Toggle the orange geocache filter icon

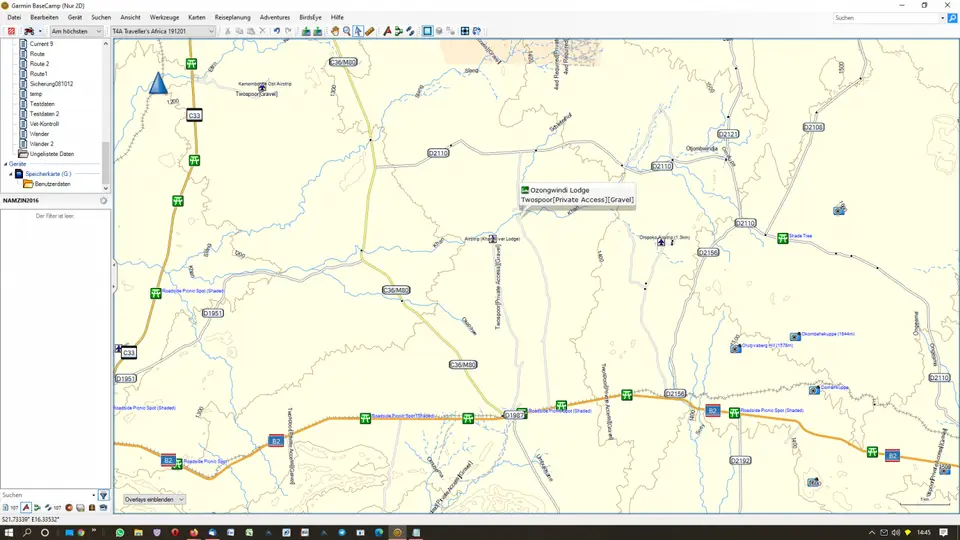69,508
